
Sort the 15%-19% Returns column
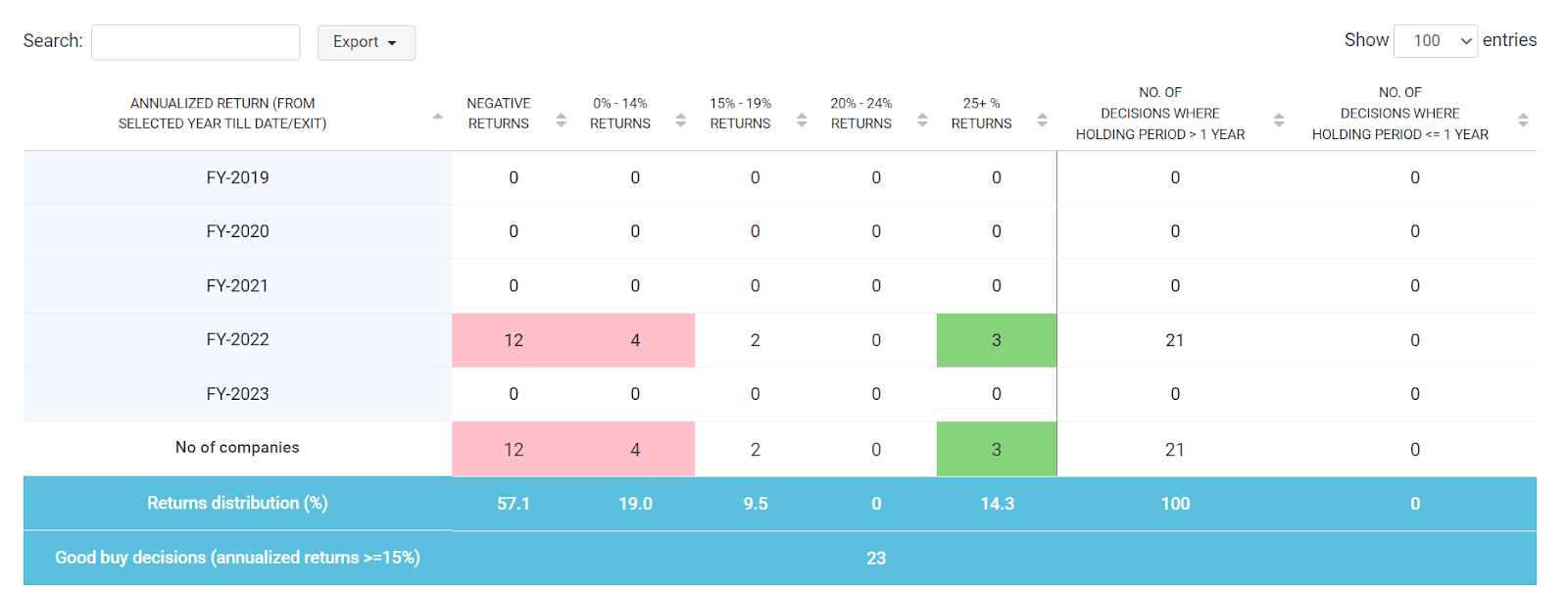coord(802,120)
